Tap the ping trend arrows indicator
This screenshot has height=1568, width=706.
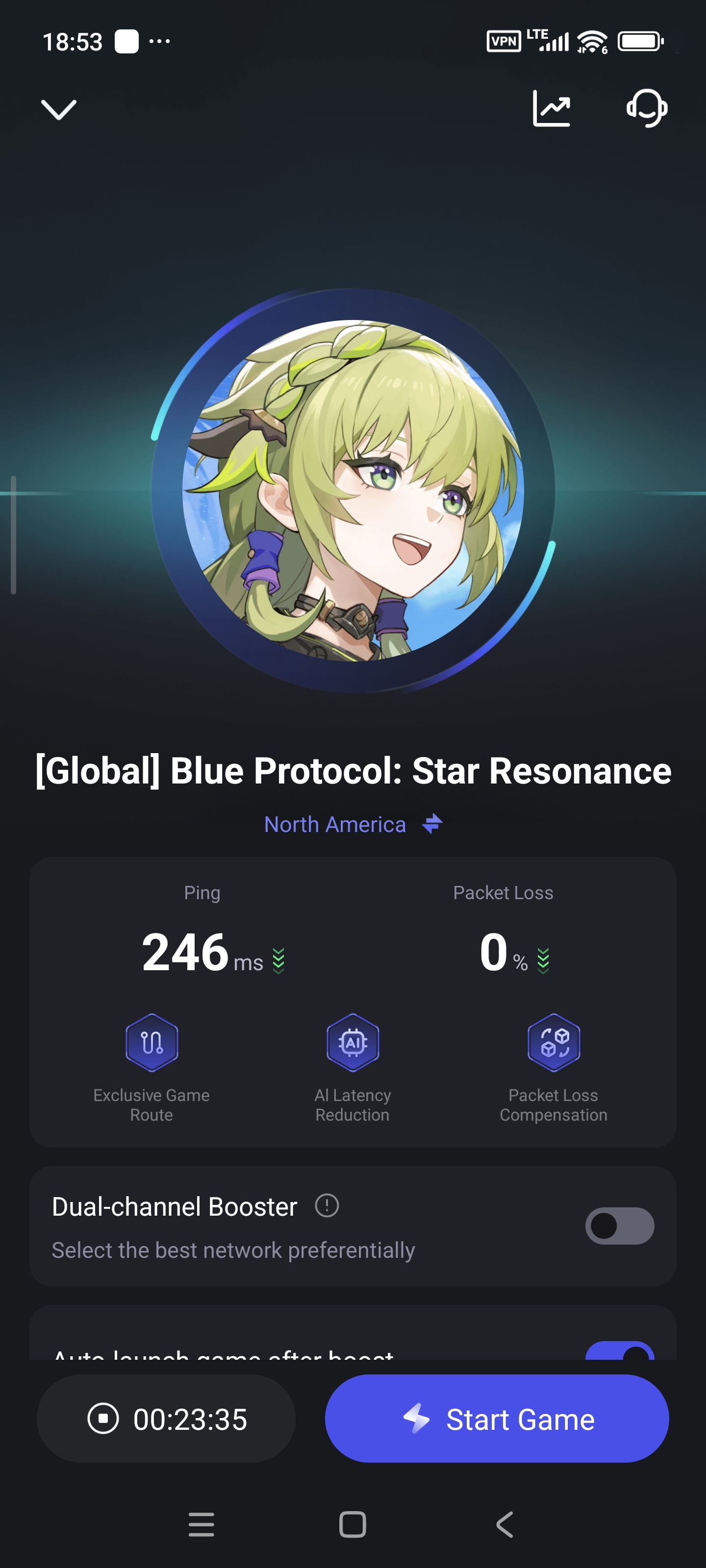(278, 960)
